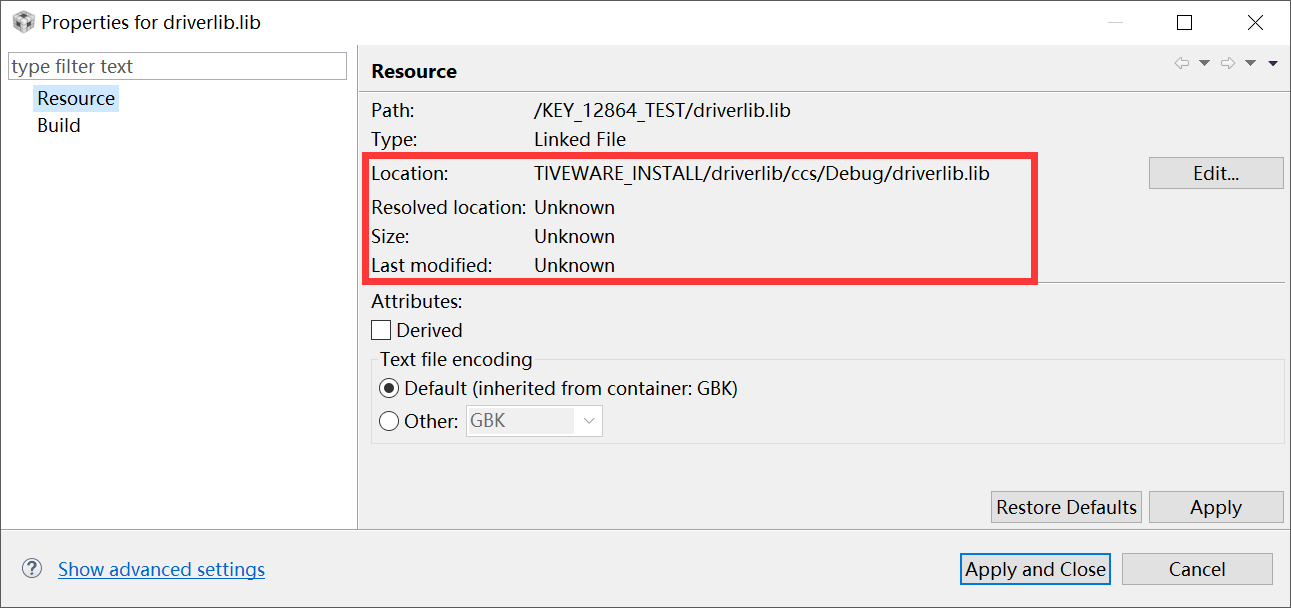
Task: Open Show advanced settings link
Action: [161, 568]
